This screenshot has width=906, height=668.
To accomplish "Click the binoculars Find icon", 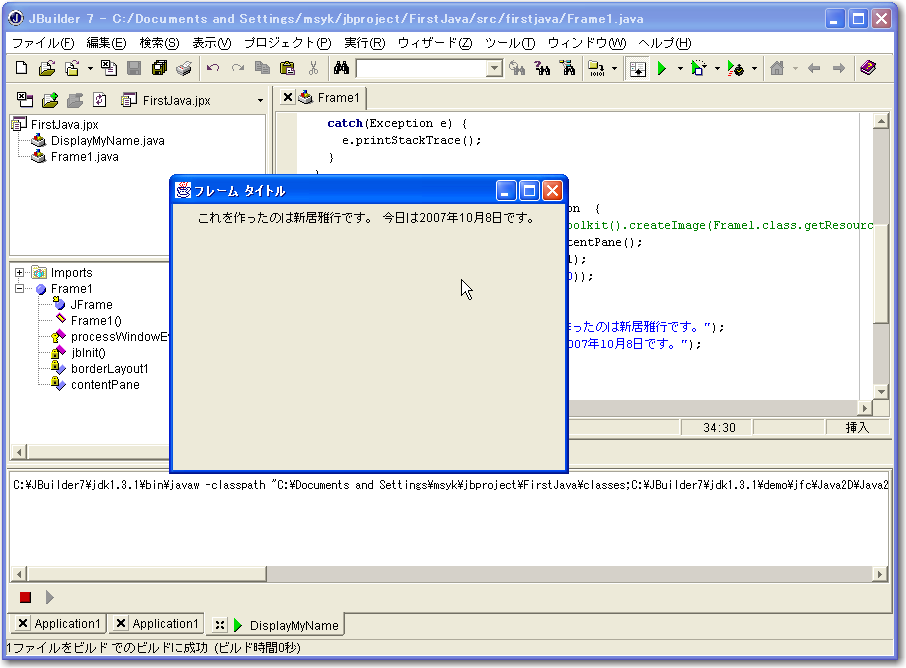I will coord(341,68).
